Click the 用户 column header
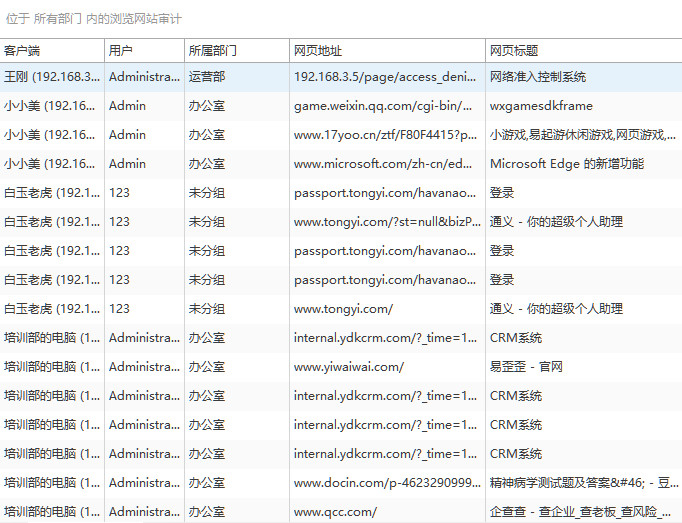Screen dimensions: 682x523 pos(120,50)
